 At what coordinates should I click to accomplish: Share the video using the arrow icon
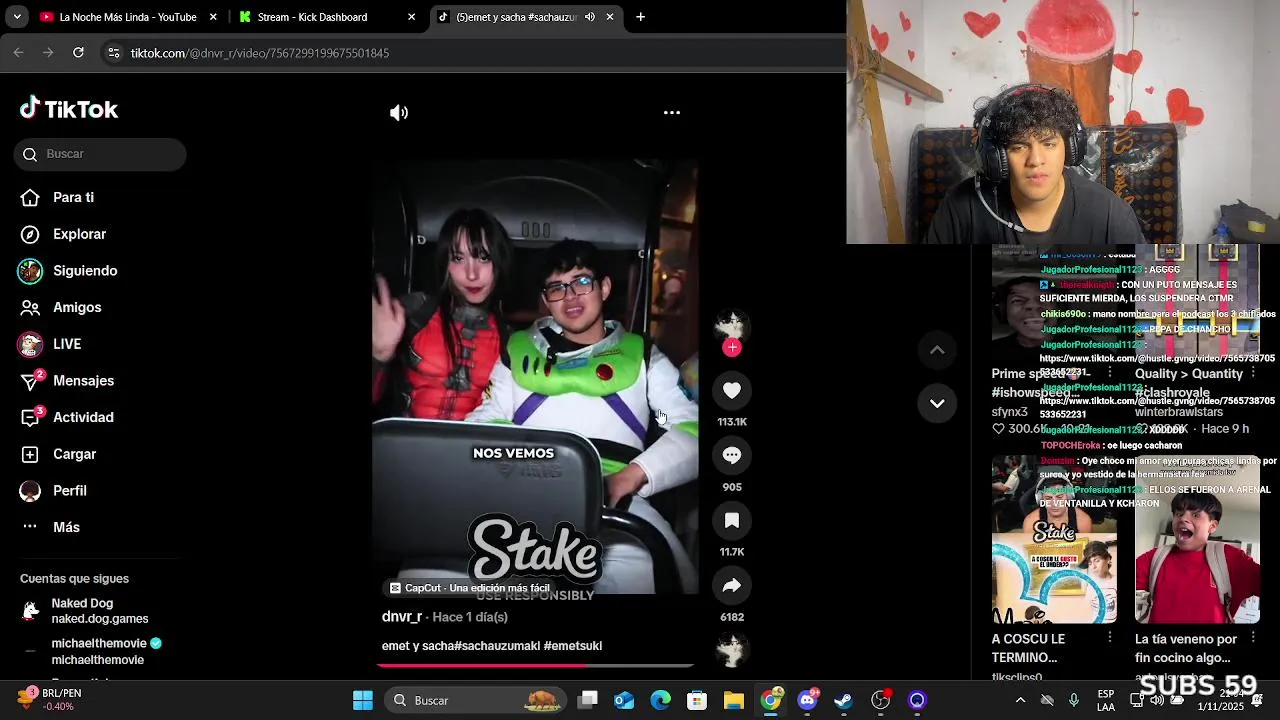click(x=732, y=585)
